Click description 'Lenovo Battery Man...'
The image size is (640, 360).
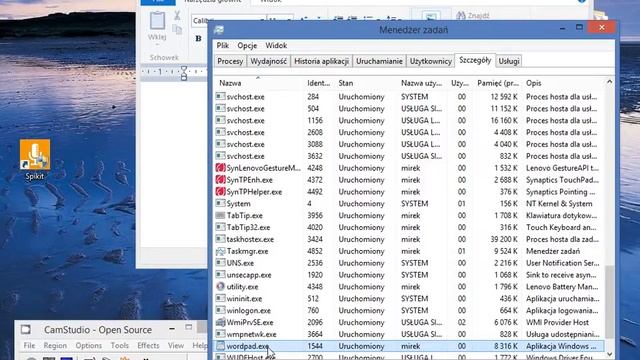[x=562, y=287]
